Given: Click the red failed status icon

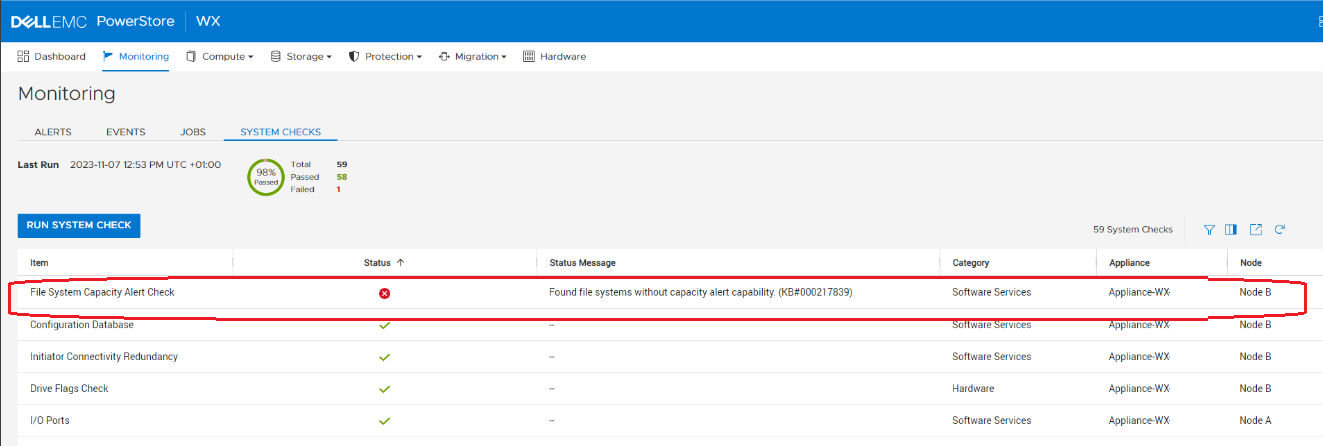Looking at the screenshot, I should tap(384, 293).
